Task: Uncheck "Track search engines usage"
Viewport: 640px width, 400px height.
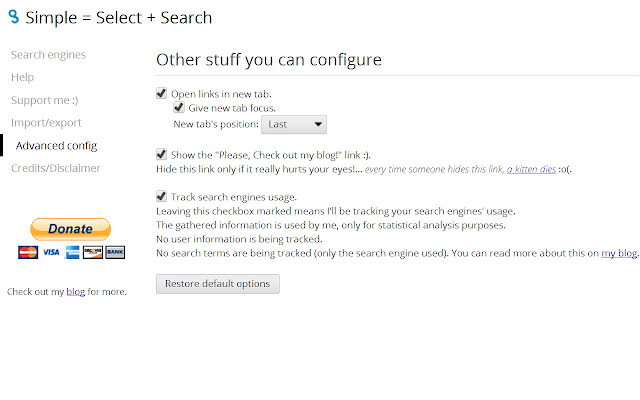Action: [162, 196]
